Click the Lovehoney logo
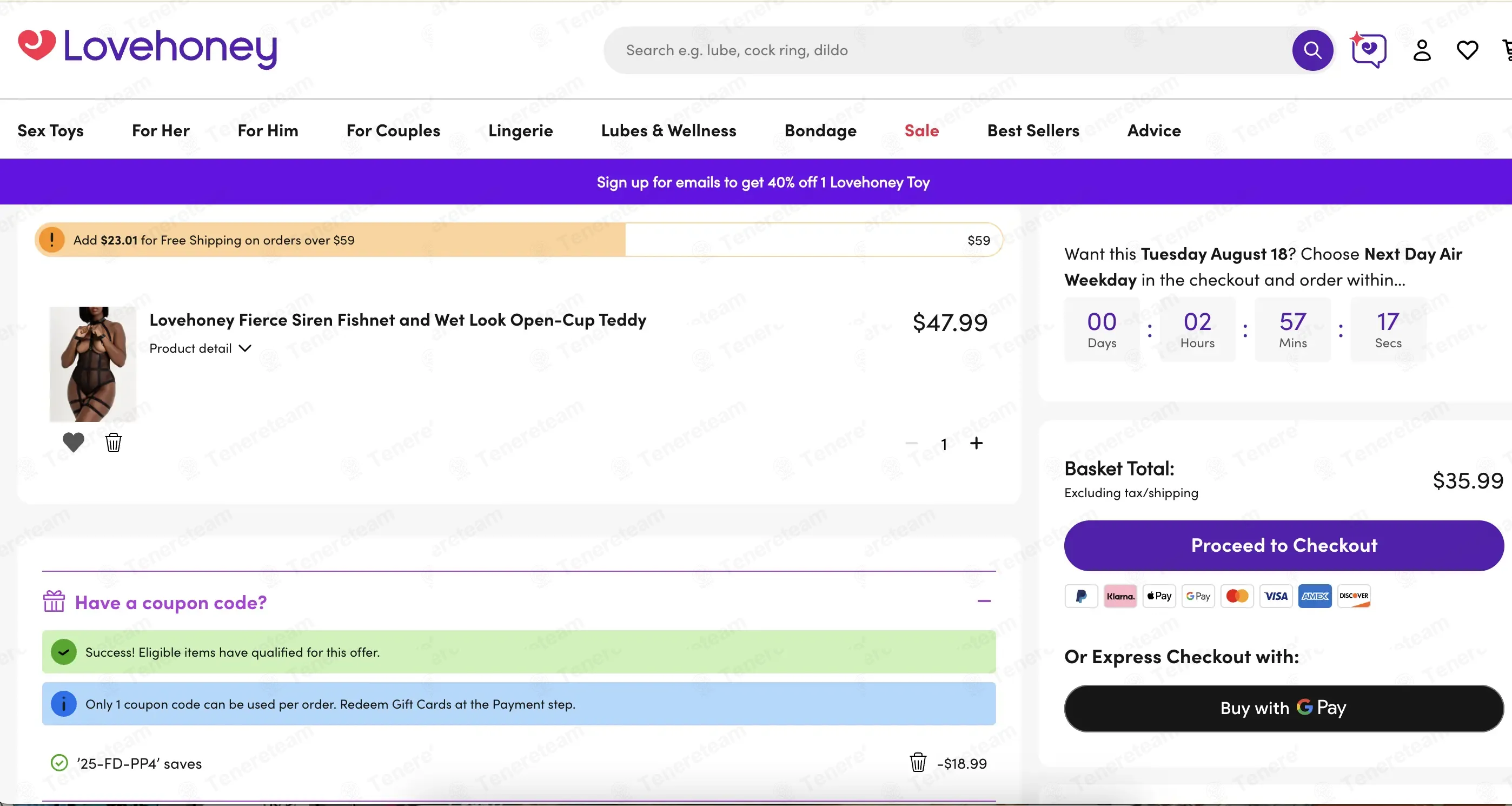The width and height of the screenshot is (1512, 806). tap(148, 48)
